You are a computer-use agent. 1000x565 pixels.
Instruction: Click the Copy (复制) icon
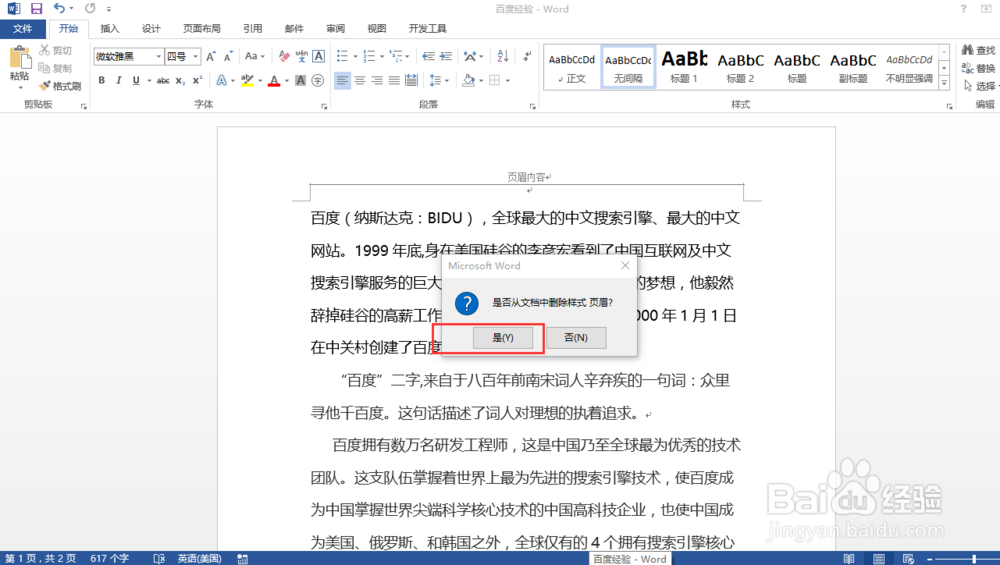(x=44, y=68)
